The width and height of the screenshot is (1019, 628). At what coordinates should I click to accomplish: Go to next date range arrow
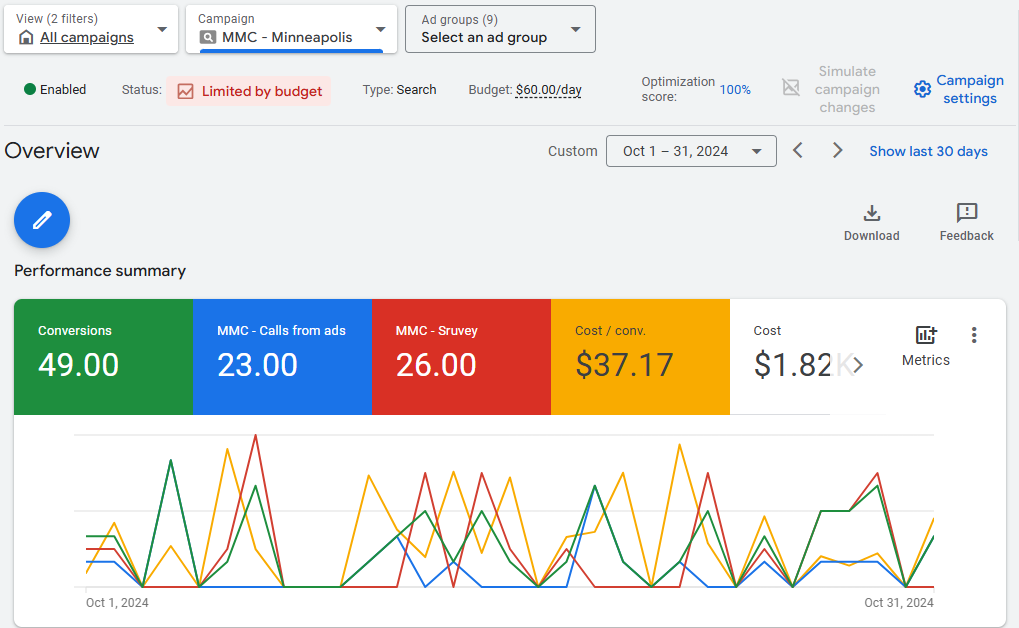click(x=838, y=151)
